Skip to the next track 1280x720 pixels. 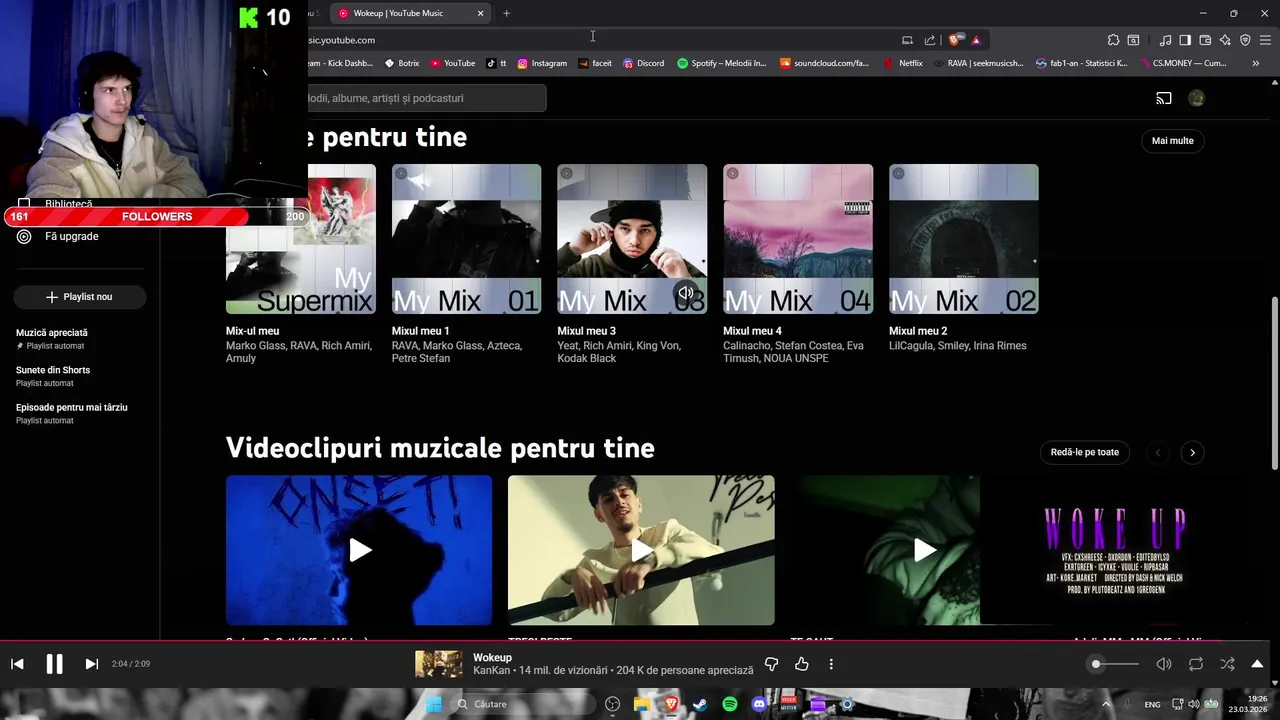pos(91,664)
